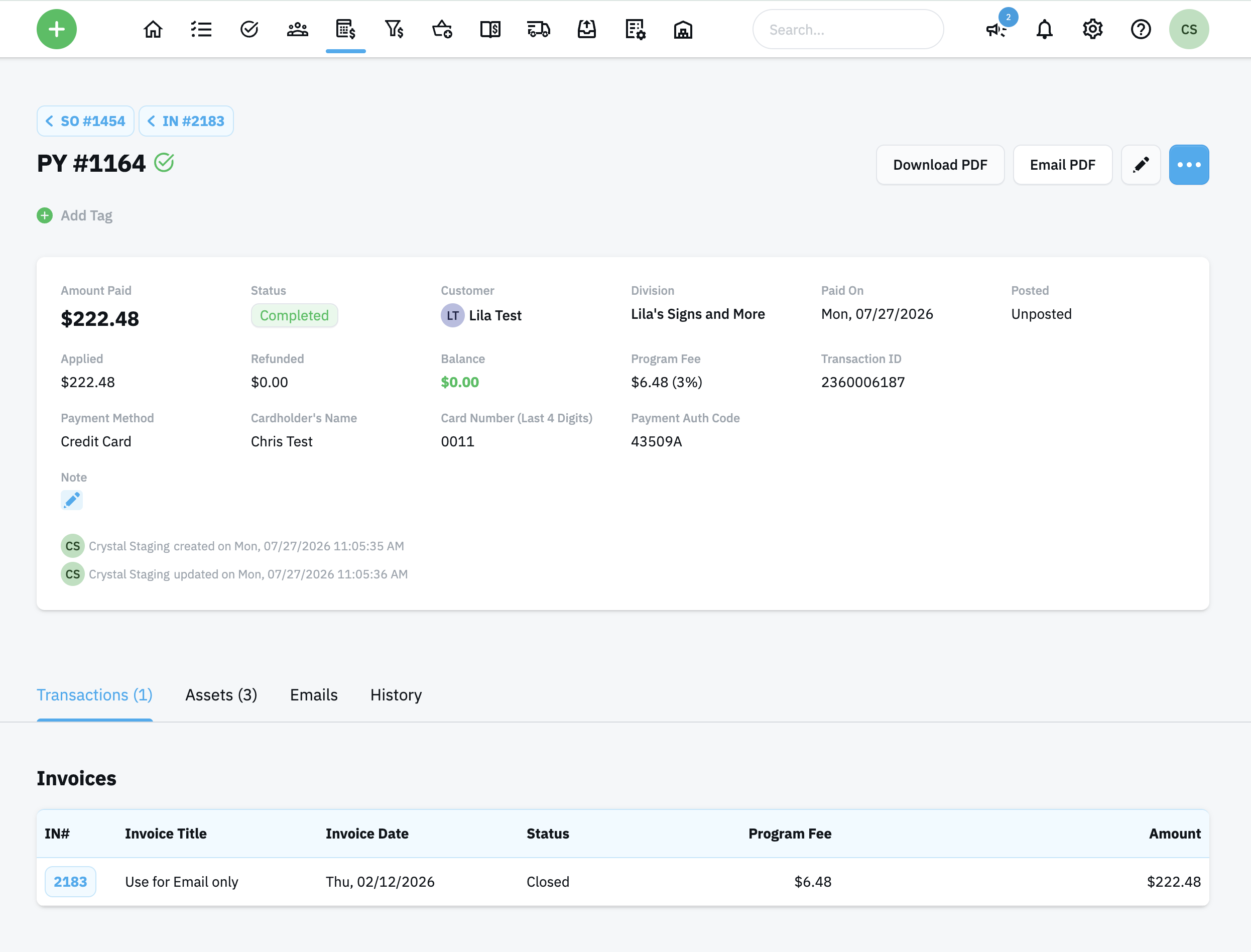
Task: Open the settings gear icon
Action: (1092, 29)
